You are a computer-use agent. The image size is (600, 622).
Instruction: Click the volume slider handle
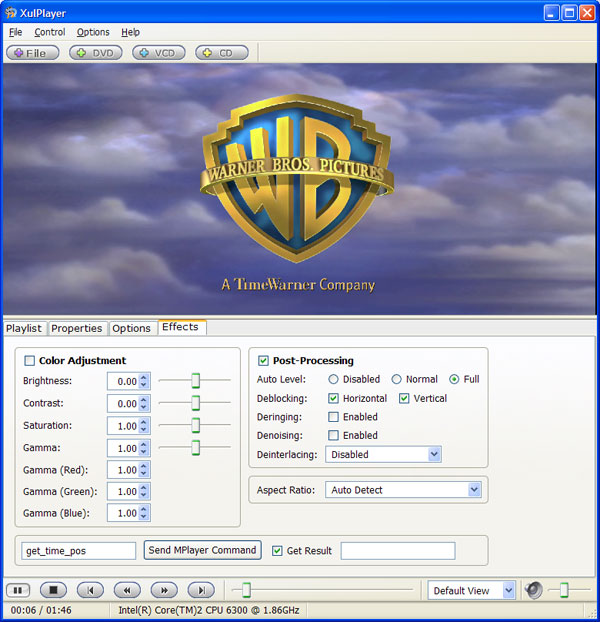[x=564, y=590]
